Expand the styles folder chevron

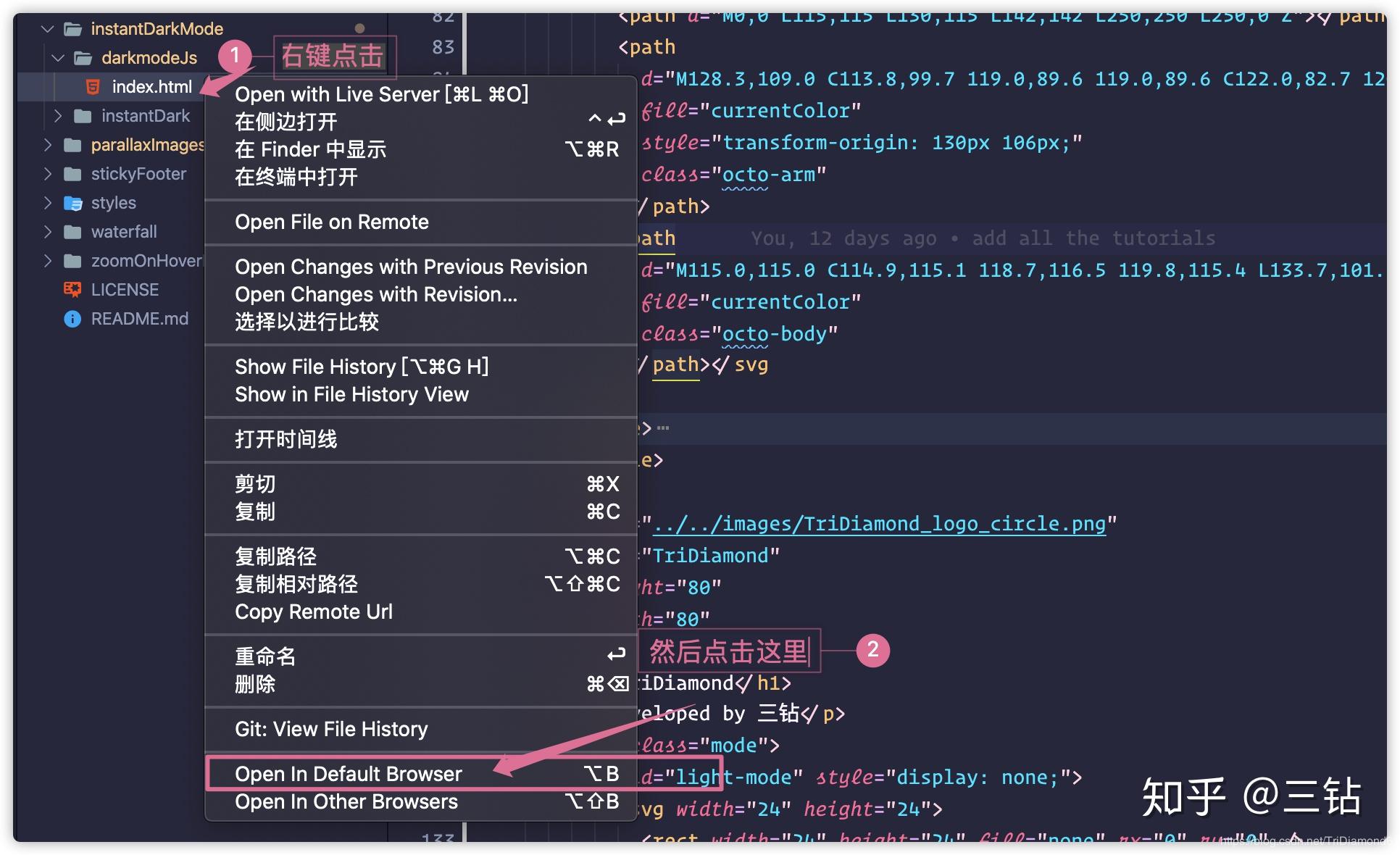tap(46, 203)
